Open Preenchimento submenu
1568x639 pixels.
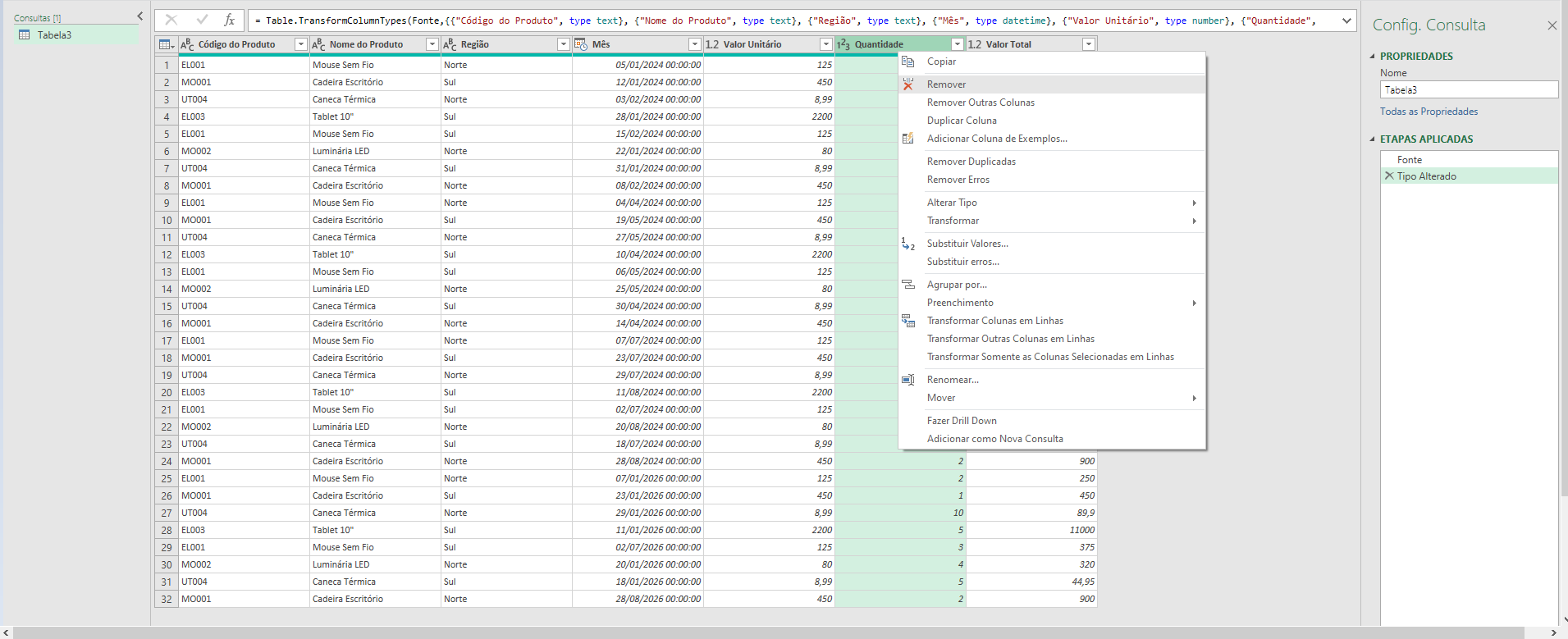pos(1052,303)
